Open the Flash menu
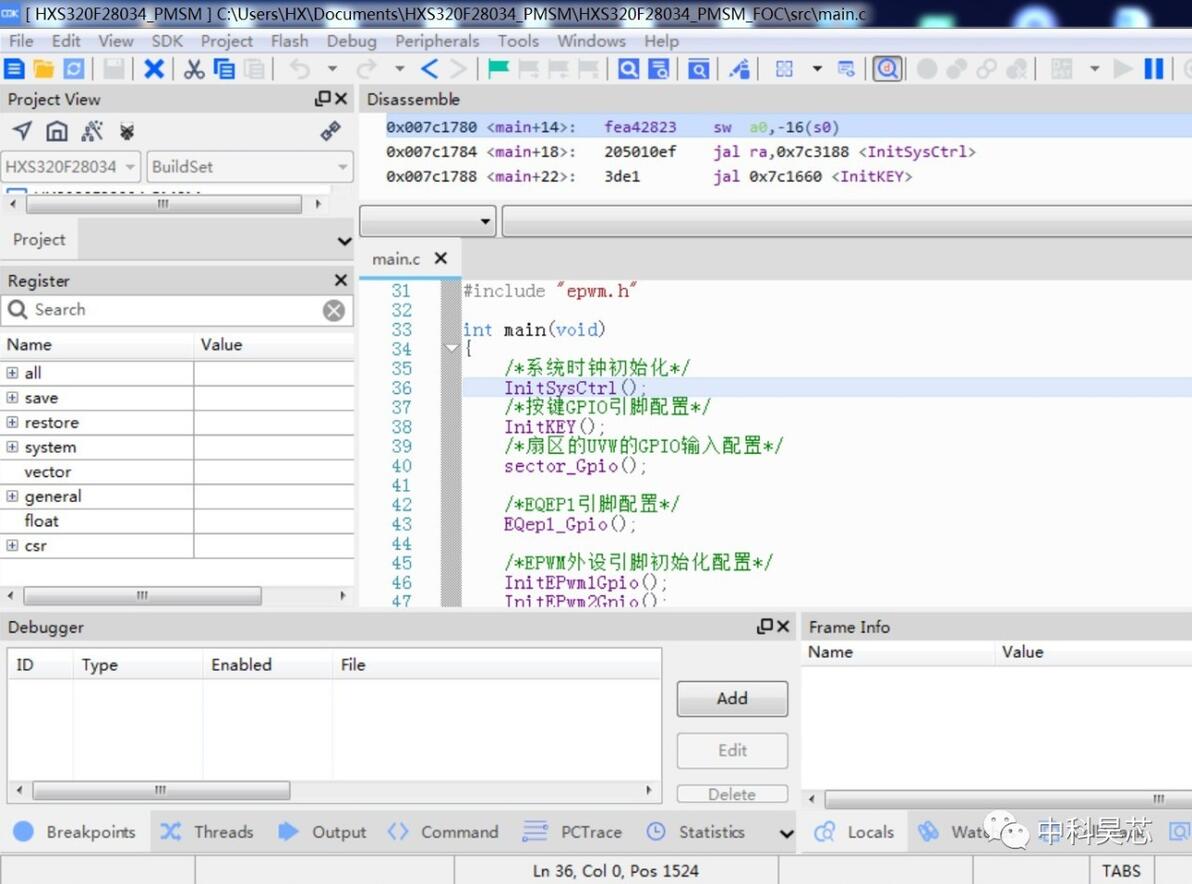 click(x=290, y=41)
